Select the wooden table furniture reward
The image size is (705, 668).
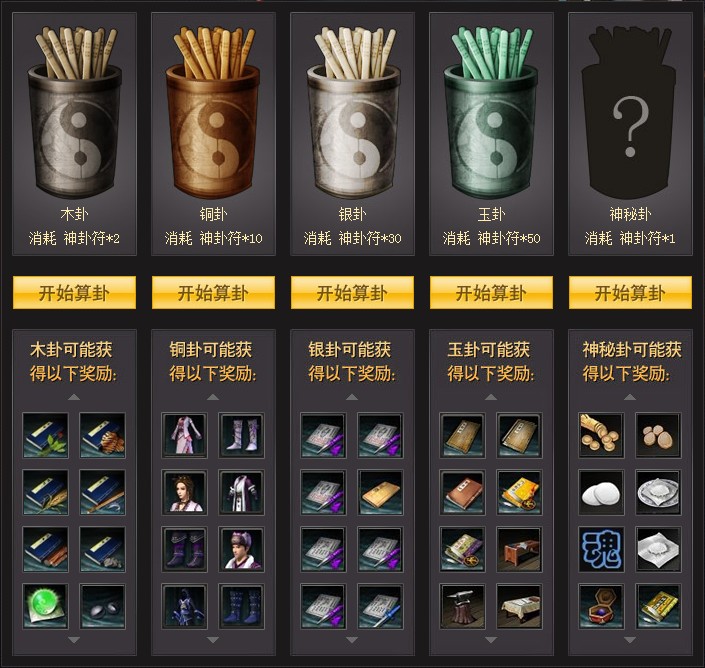click(519, 549)
